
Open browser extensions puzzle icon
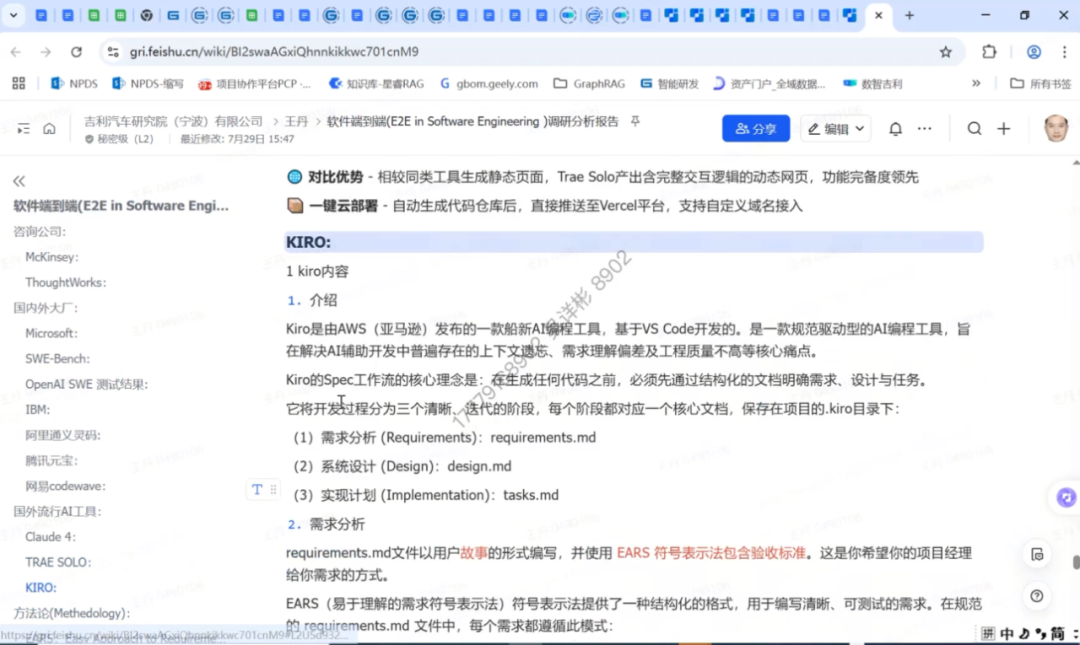click(x=989, y=52)
